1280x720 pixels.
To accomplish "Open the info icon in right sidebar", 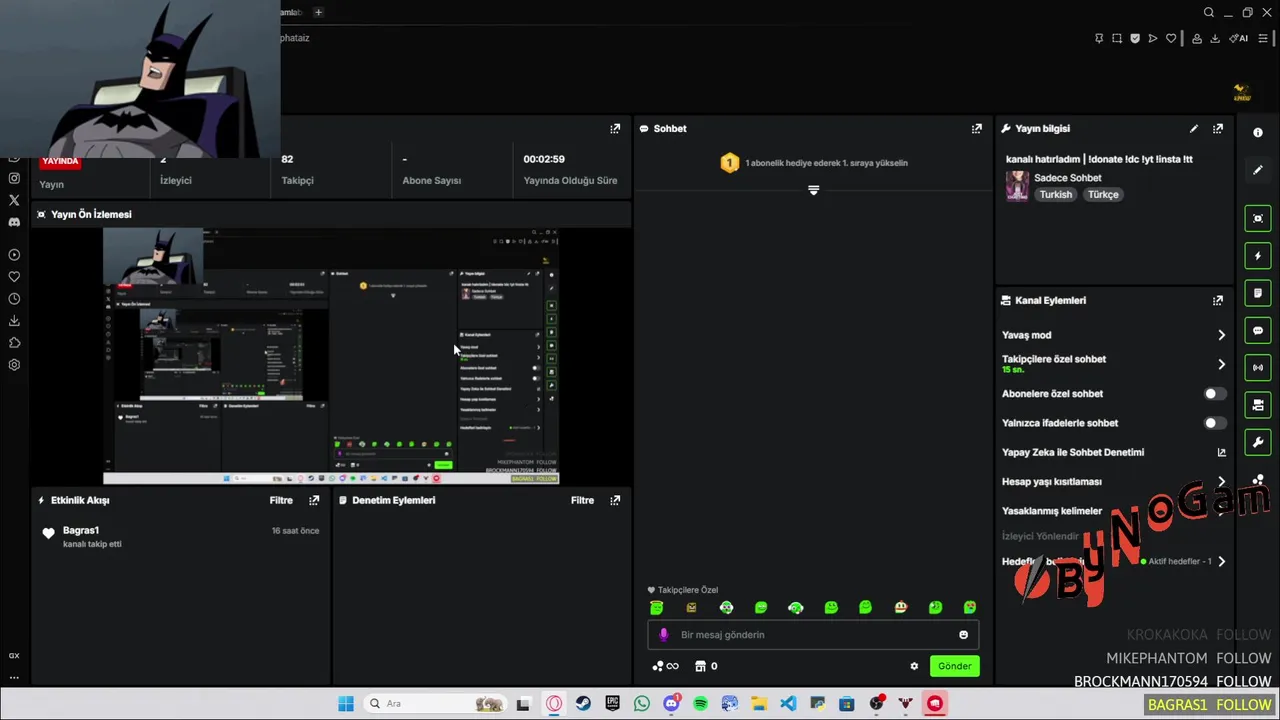I will coord(1258,132).
